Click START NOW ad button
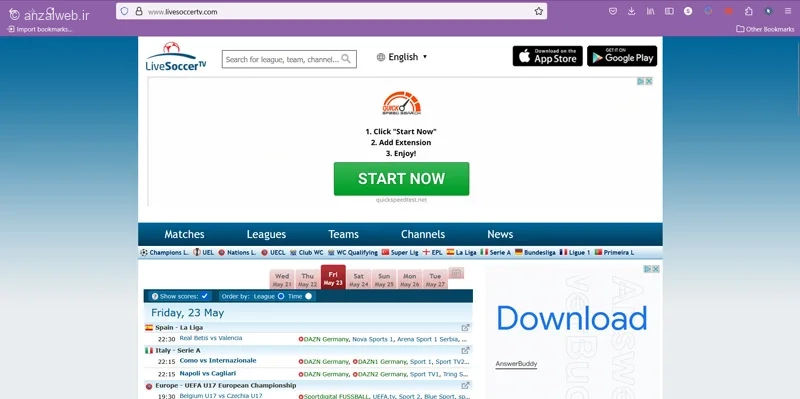The width and height of the screenshot is (800, 399). 402,179
